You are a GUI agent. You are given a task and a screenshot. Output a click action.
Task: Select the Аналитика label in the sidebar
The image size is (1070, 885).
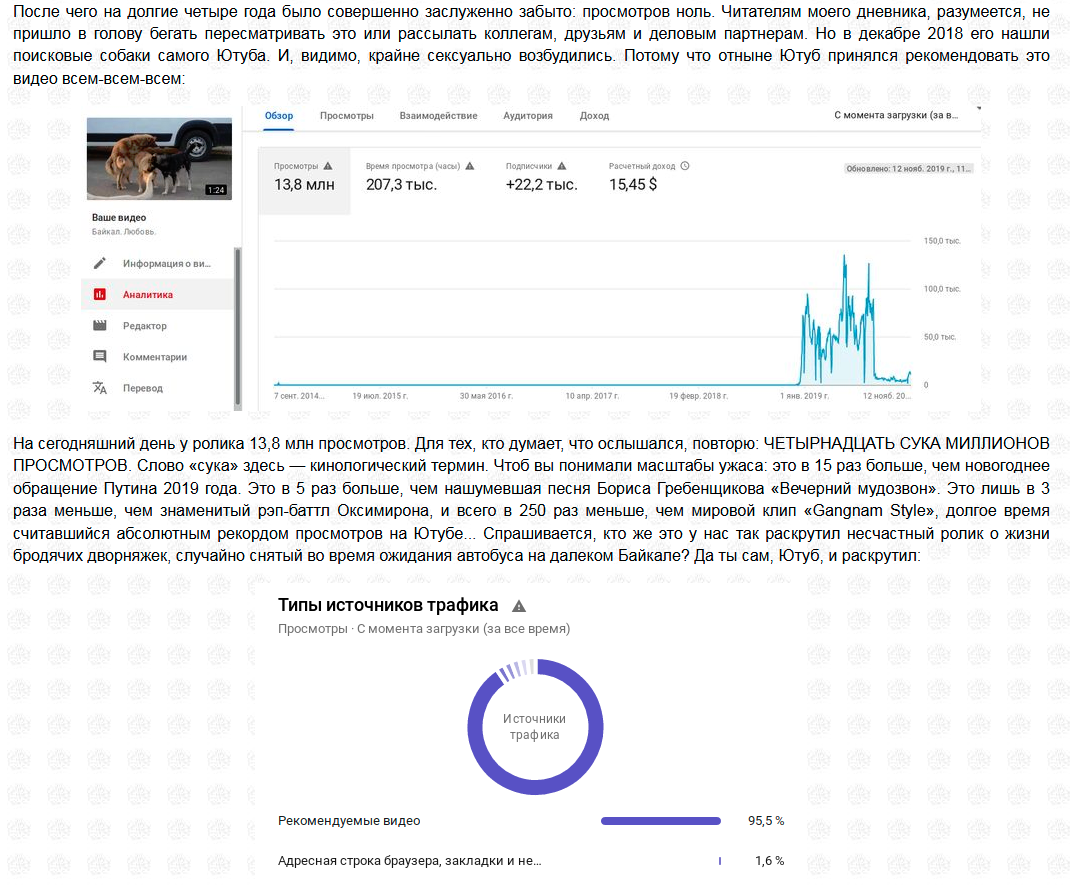pyautogui.click(x=148, y=295)
